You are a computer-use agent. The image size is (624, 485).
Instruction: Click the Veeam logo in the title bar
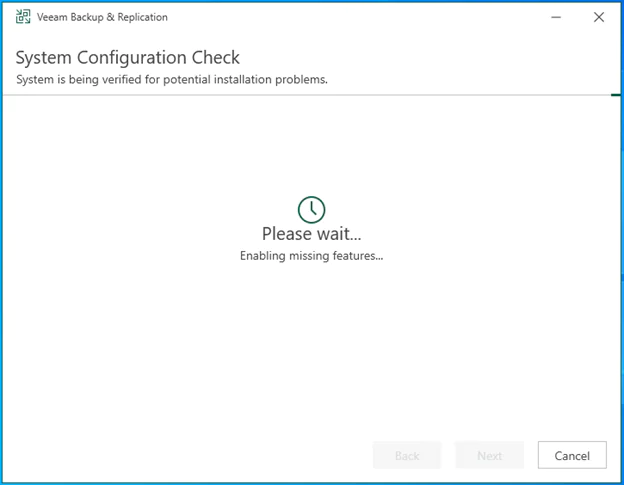[24, 17]
